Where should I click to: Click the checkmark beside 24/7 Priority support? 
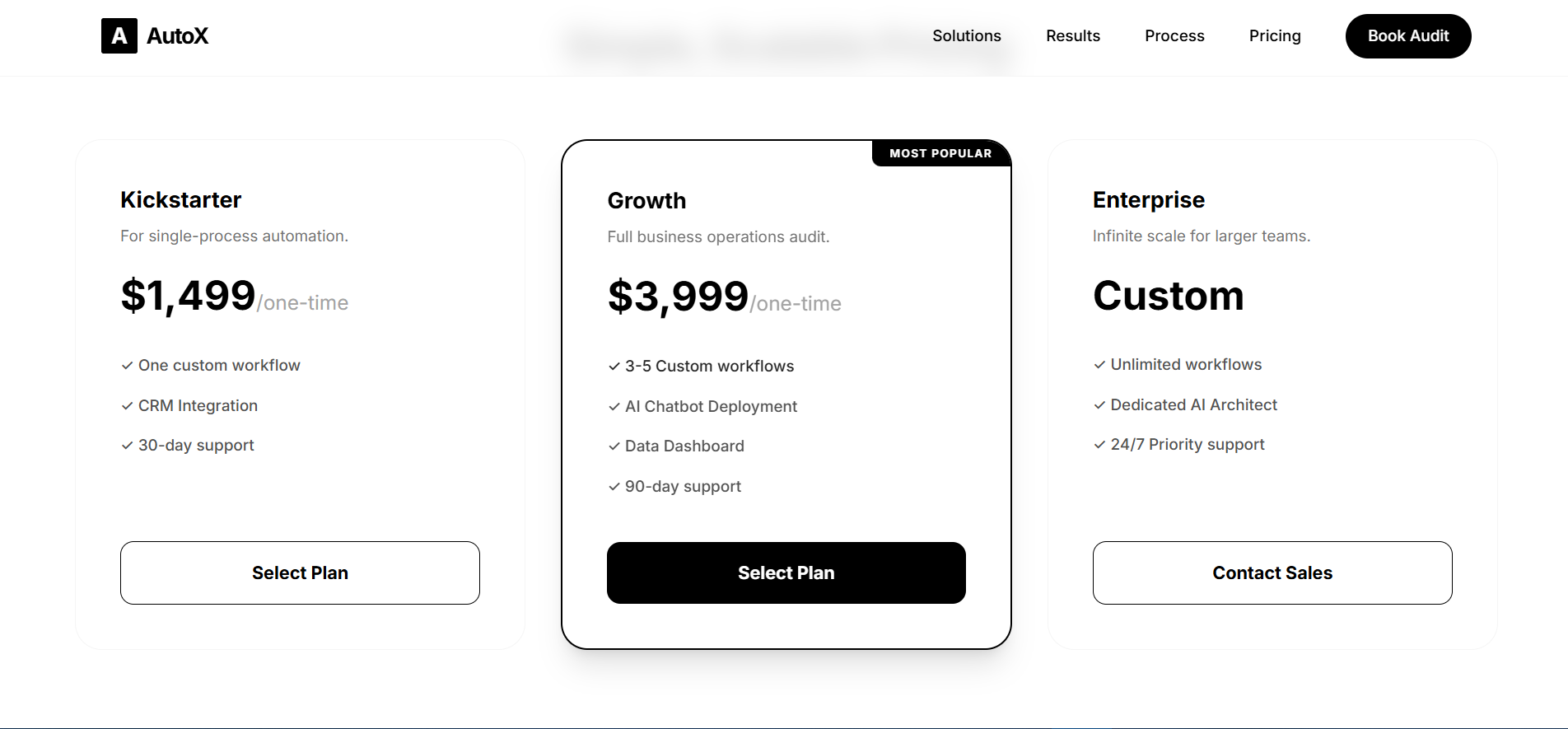point(1099,444)
